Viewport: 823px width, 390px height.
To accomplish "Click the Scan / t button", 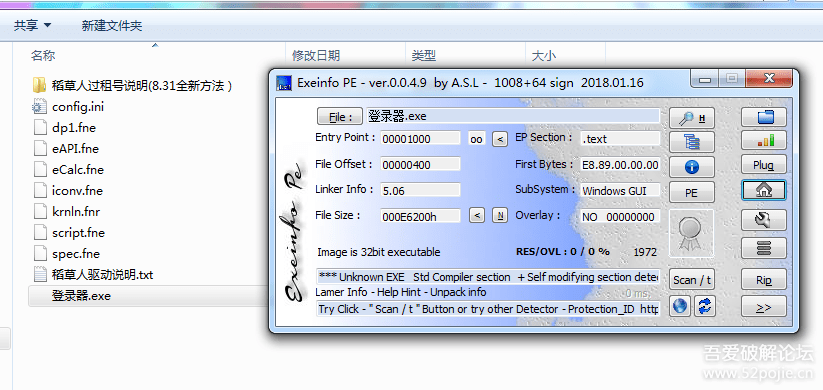I will pos(692,280).
